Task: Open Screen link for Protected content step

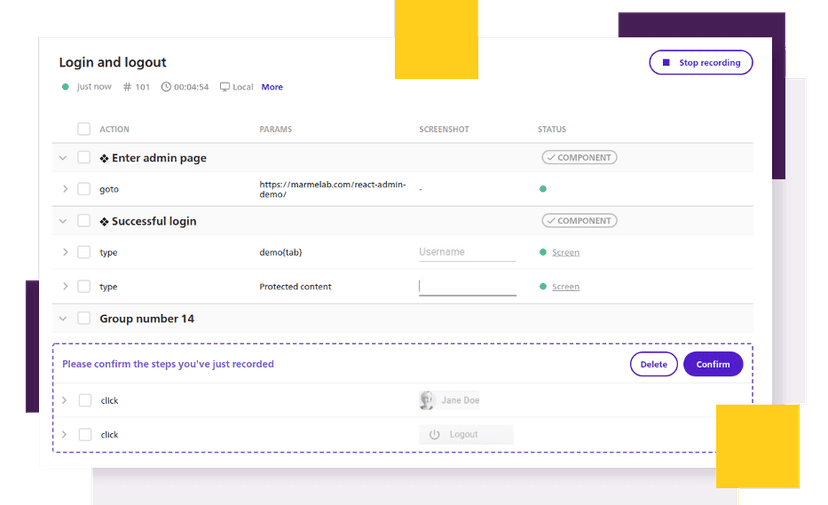Action: 566,287
